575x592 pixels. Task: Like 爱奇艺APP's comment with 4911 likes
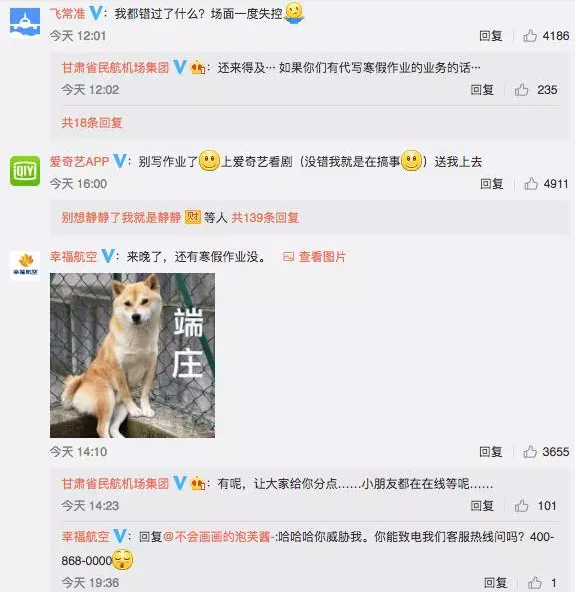tap(531, 184)
